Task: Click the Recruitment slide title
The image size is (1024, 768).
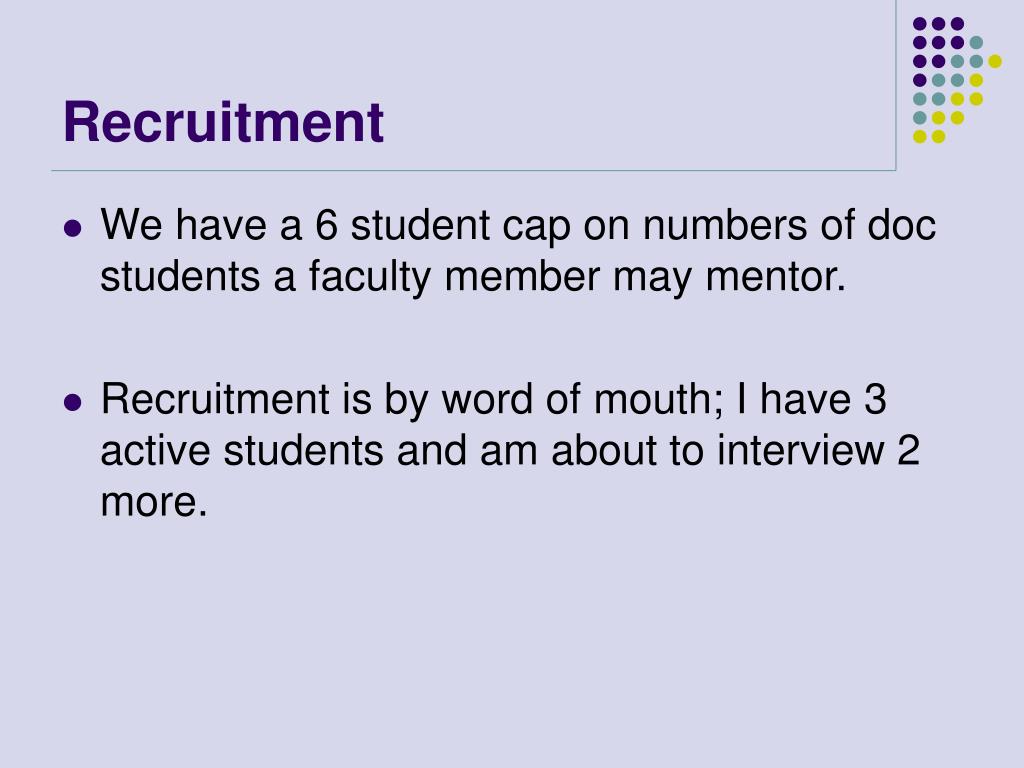Action: pyautogui.click(x=223, y=122)
